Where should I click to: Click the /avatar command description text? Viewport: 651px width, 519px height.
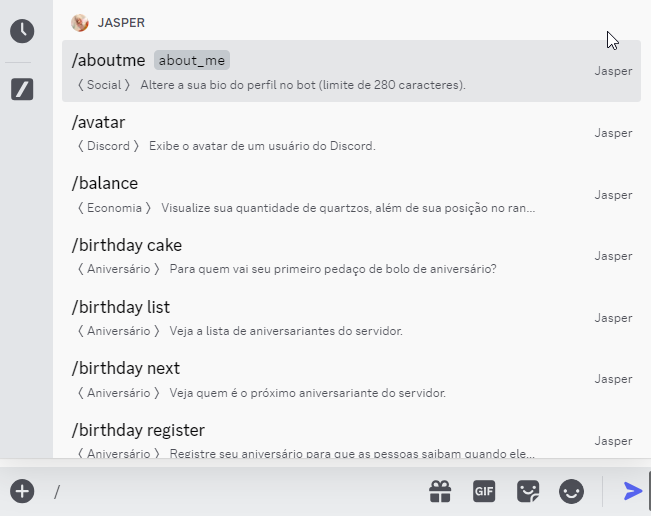(x=262, y=146)
